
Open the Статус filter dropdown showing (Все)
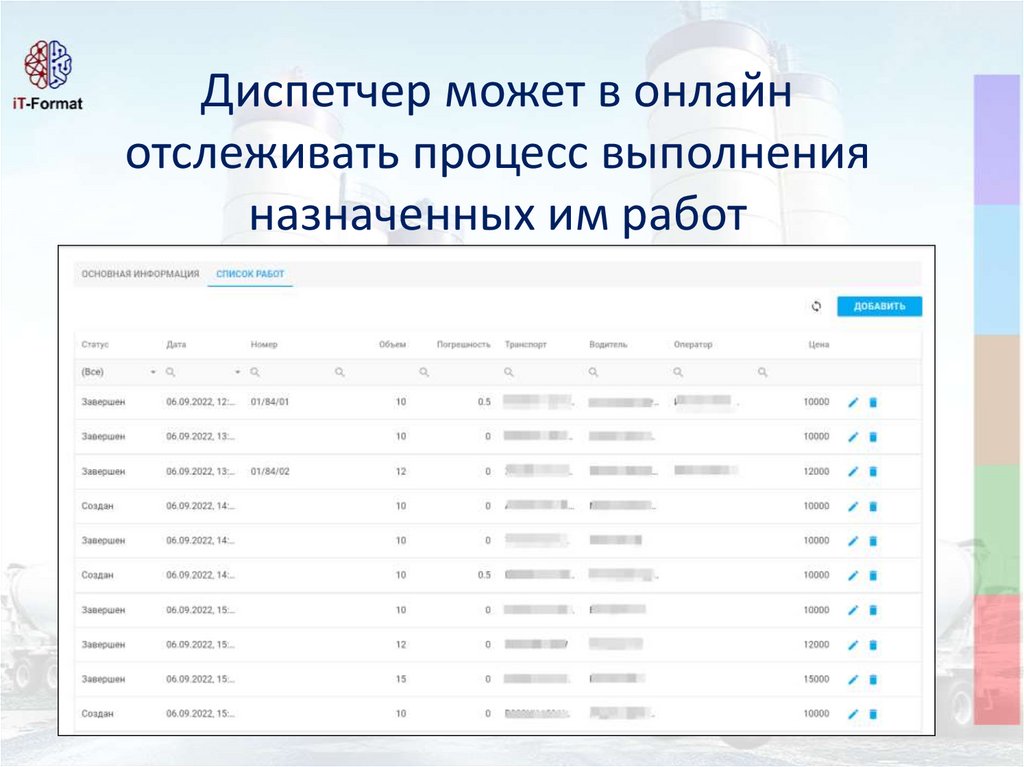point(118,372)
